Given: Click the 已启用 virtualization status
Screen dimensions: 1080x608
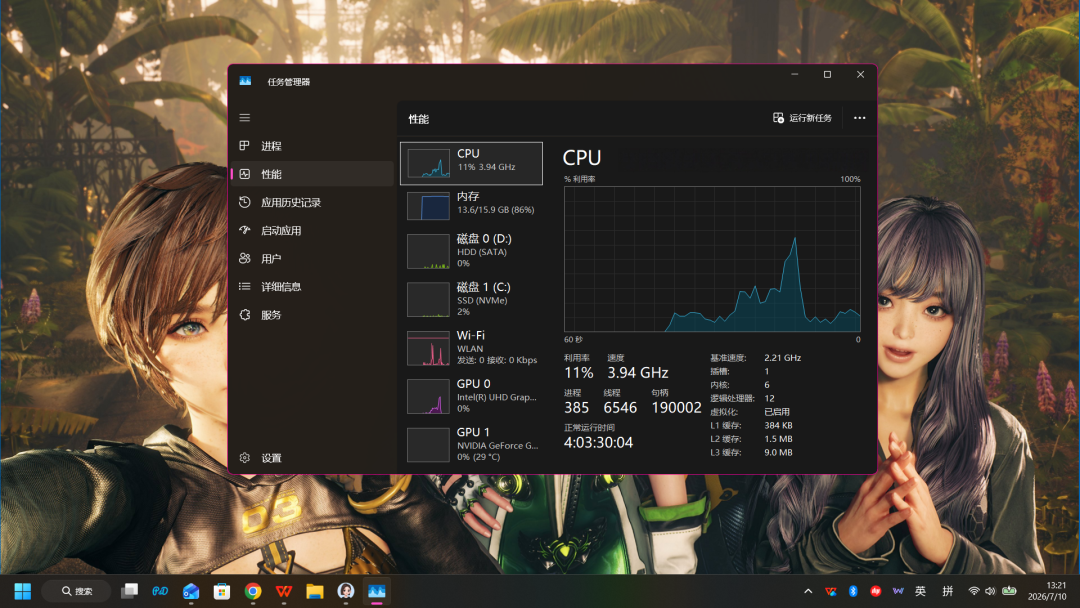Looking at the screenshot, I should pyautogui.click(x=777, y=412).
